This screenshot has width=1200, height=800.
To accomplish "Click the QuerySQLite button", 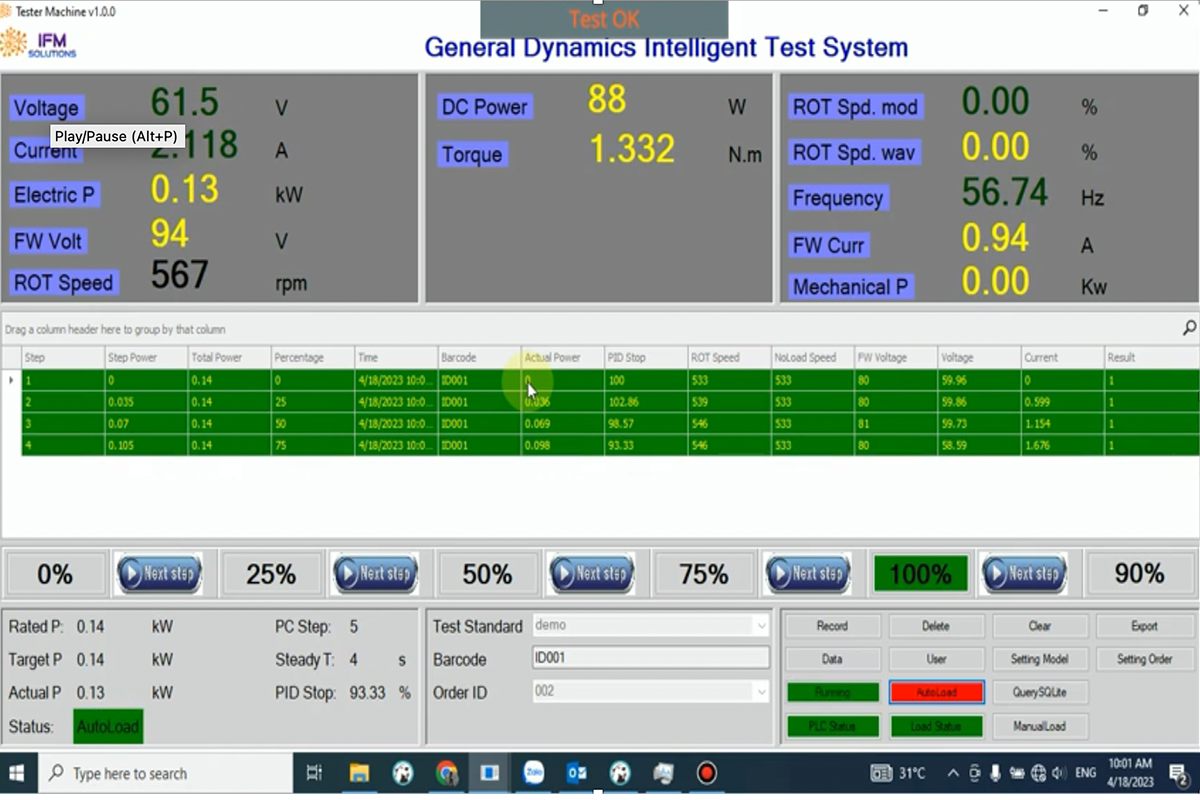I will point(1040,692).
